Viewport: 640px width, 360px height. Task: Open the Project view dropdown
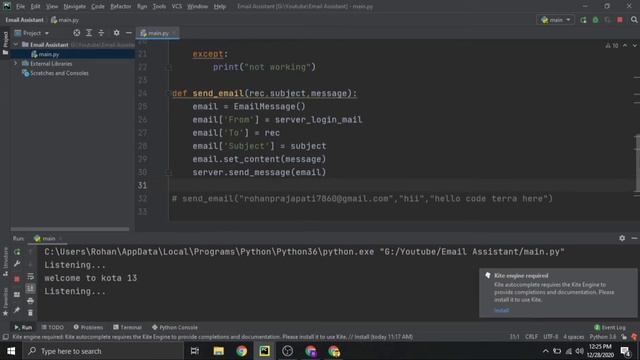(32, 33)
